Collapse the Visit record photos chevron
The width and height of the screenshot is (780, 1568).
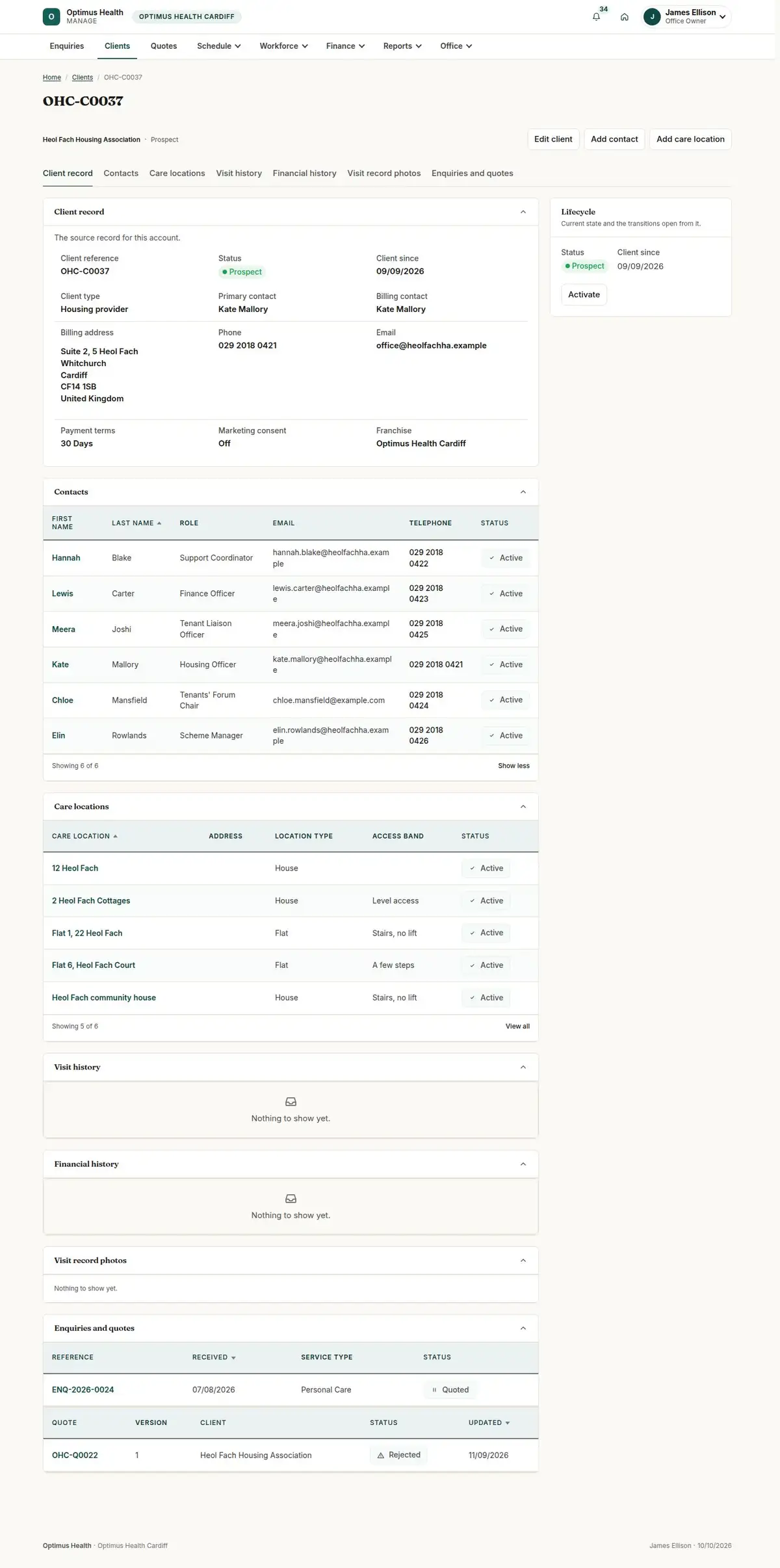click(523, 1261)
